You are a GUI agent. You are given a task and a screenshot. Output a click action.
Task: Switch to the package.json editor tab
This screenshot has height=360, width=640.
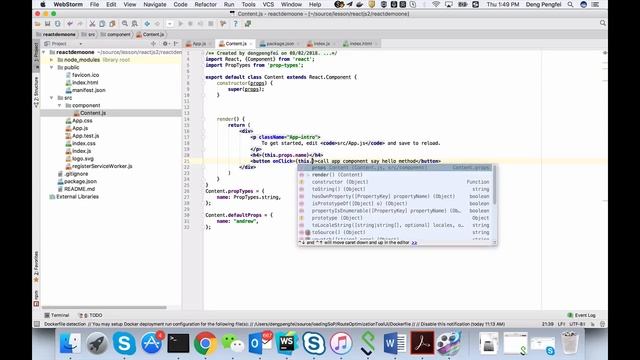pos(280,44)
